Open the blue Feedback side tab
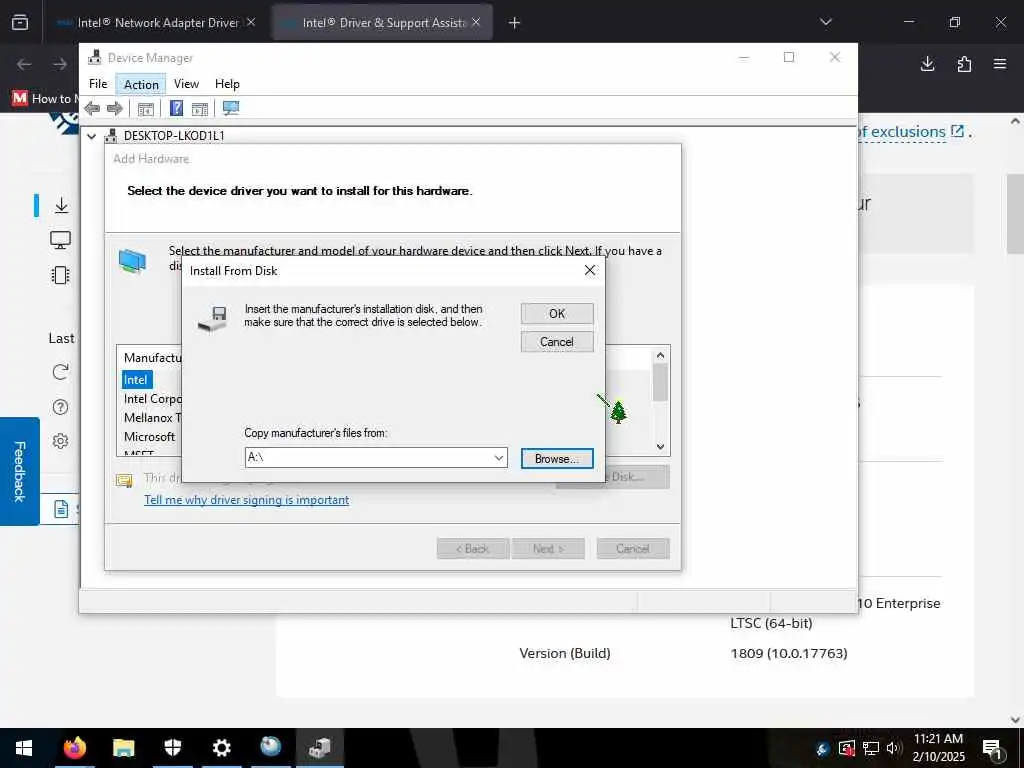The width and height of the screenshot is (1024, 768). coord(20,472)
